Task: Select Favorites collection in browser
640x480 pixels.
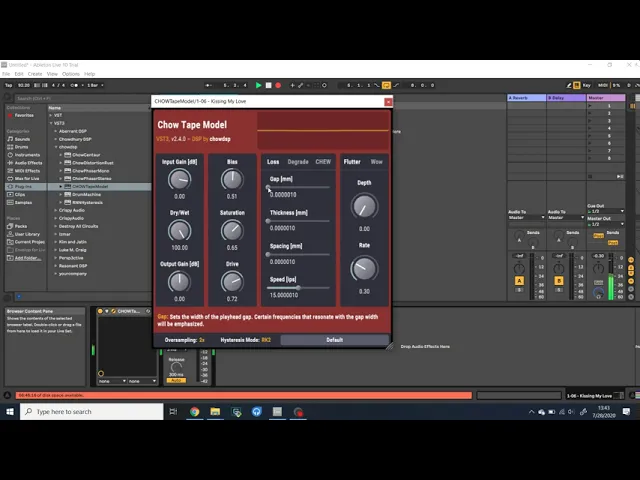Action: 20,116
